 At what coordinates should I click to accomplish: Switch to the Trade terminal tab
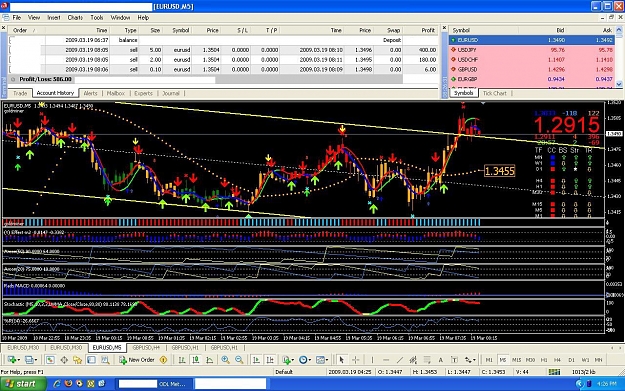(20, 93)
